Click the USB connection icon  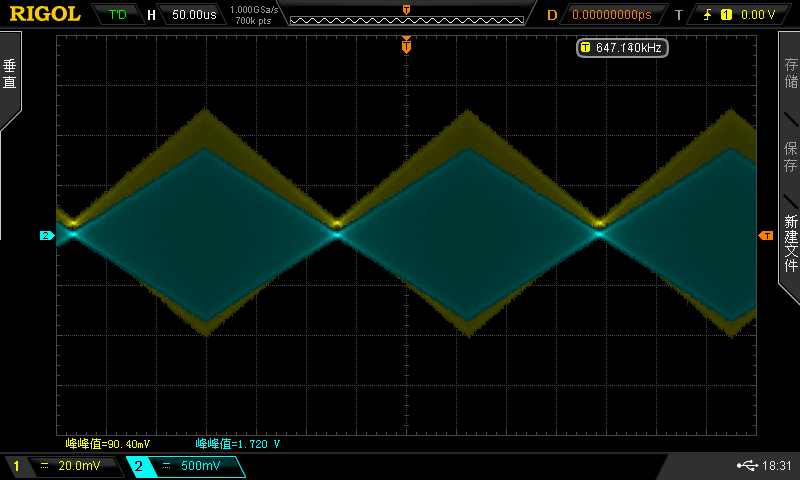[x=747, y=465]
